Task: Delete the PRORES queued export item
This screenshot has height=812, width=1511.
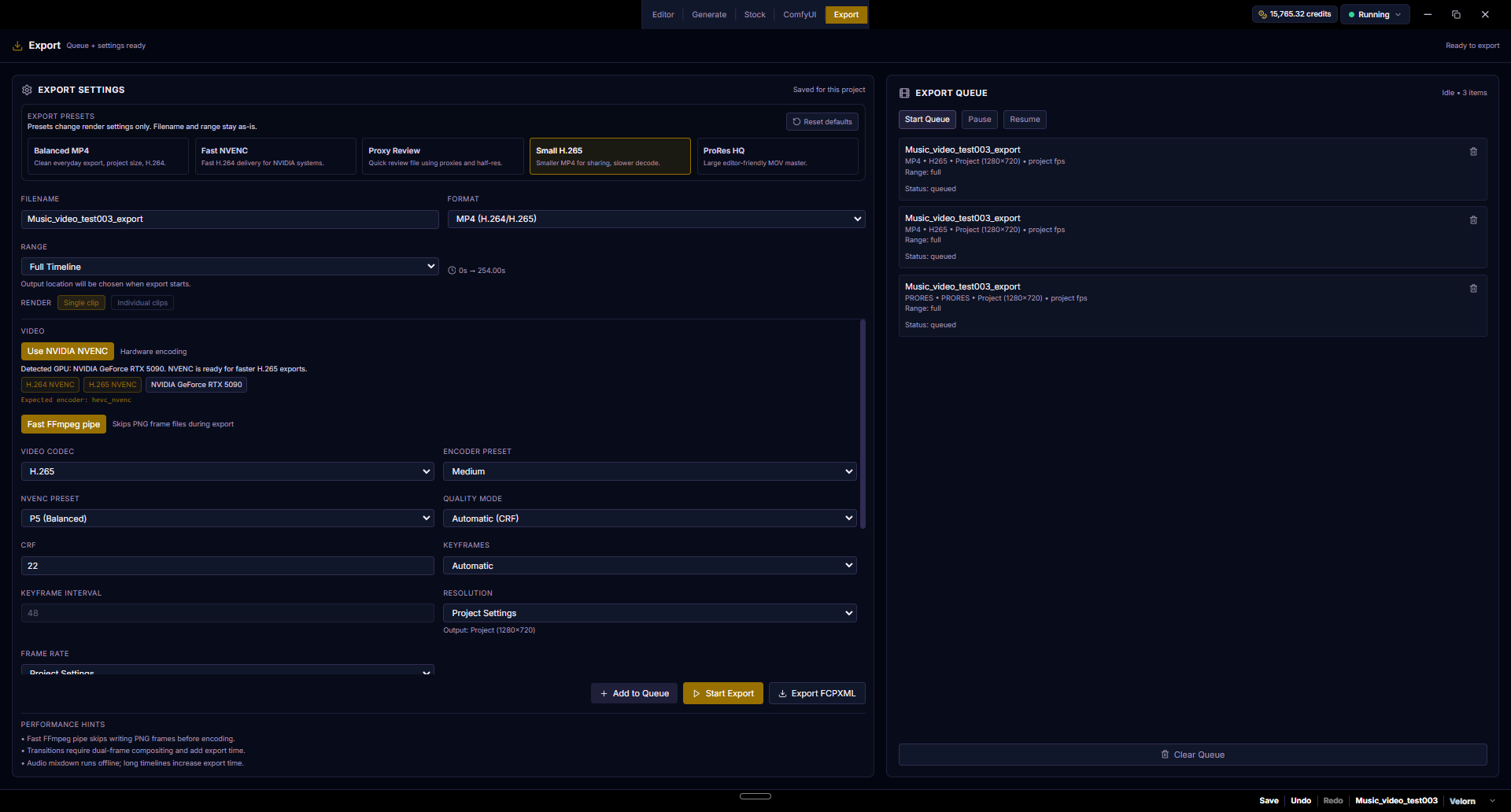Action: point(1473,289)
